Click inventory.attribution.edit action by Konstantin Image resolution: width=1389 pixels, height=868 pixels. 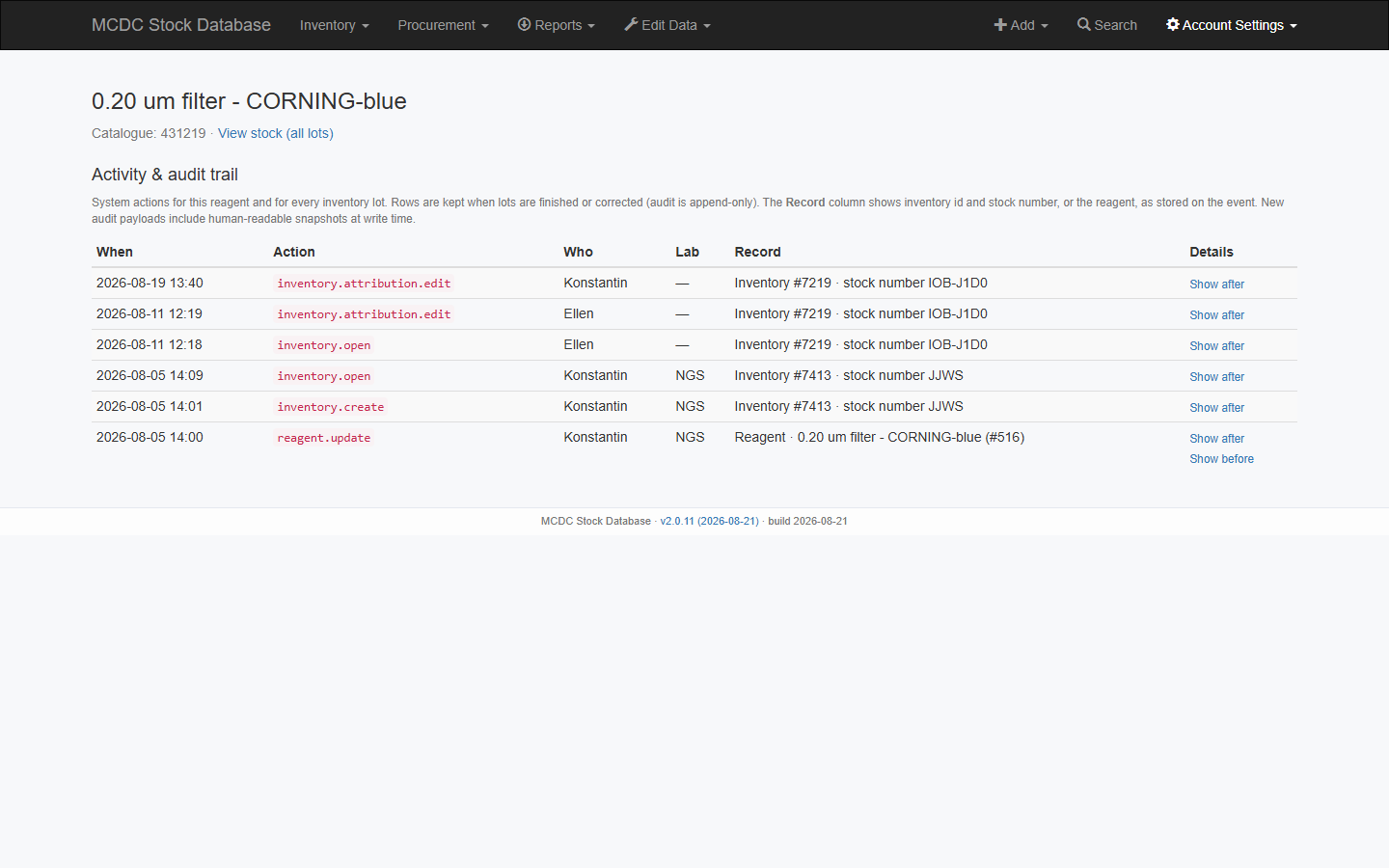[364, 284]
